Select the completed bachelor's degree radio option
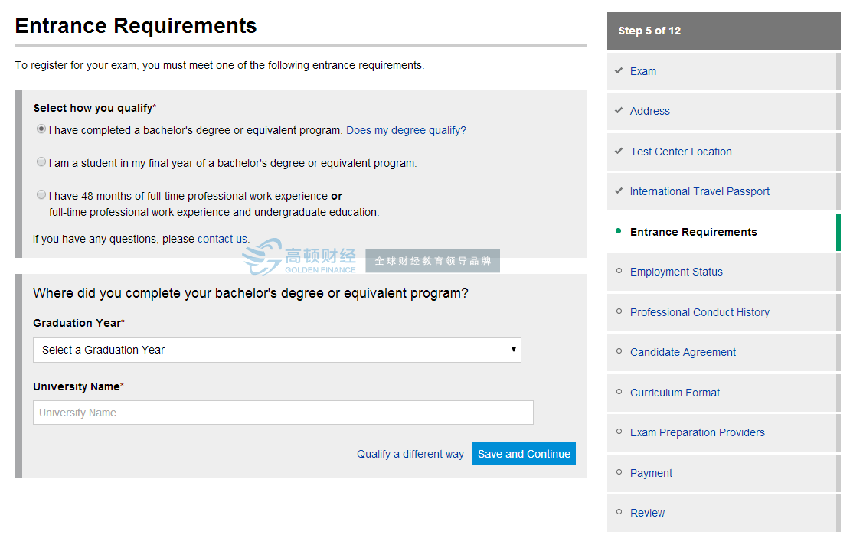Viewport: 850px width, 548px height. [x=41, y=129]
